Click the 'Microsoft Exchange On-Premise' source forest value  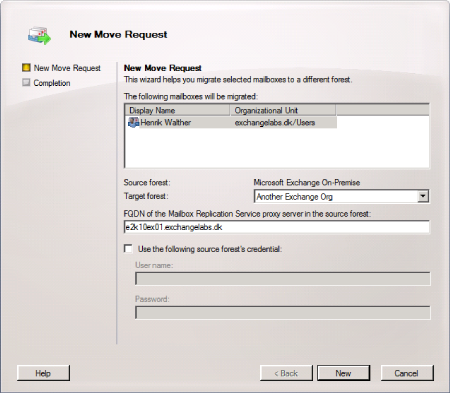pos(307,182)
